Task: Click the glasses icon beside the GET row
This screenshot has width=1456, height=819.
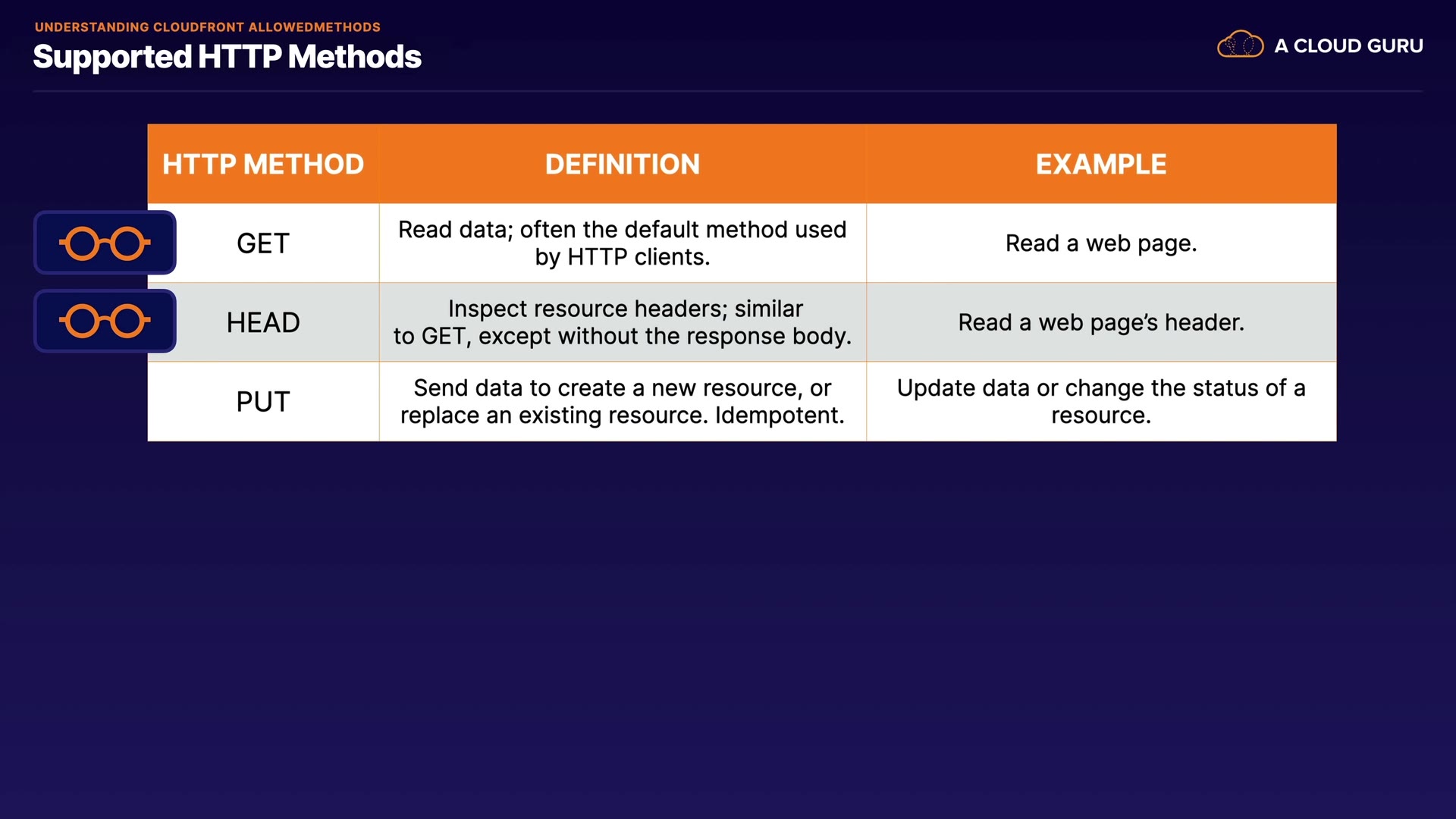Action: (105, 243)
